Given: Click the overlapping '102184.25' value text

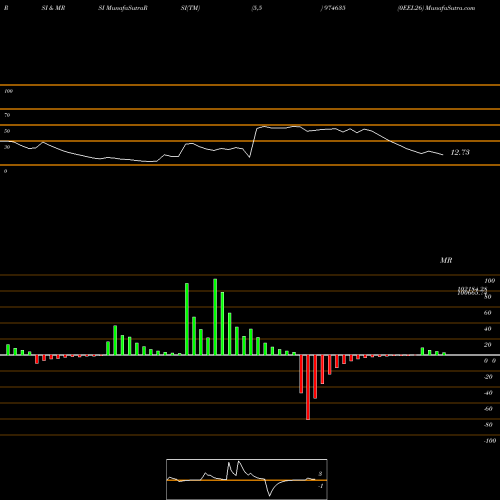Looking at the screenshot, I should coord(472,289).
